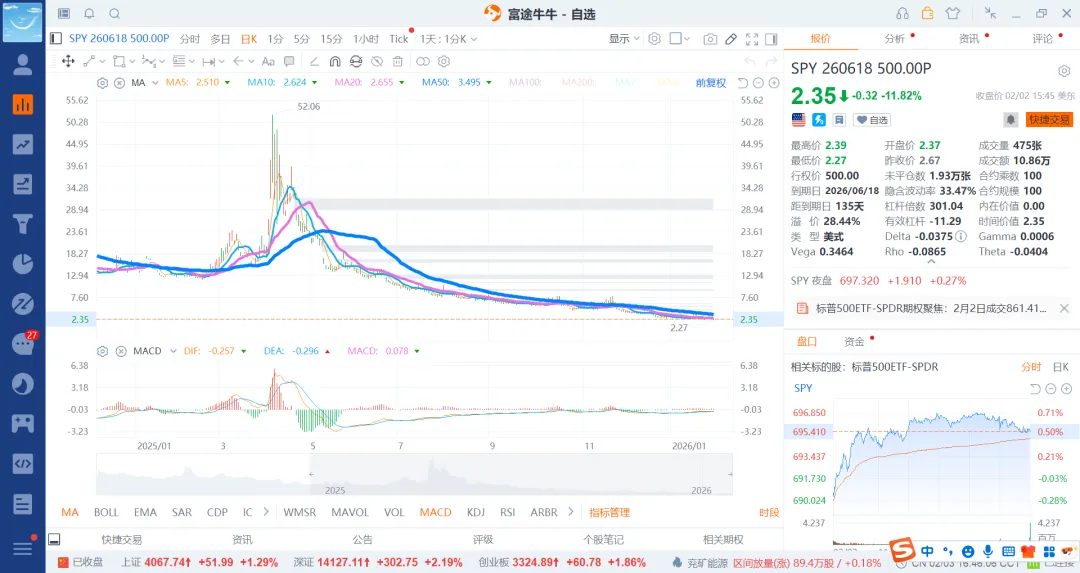
Task: Toggle the 自选 watchlist heart button
Action: tap(871, 120)
